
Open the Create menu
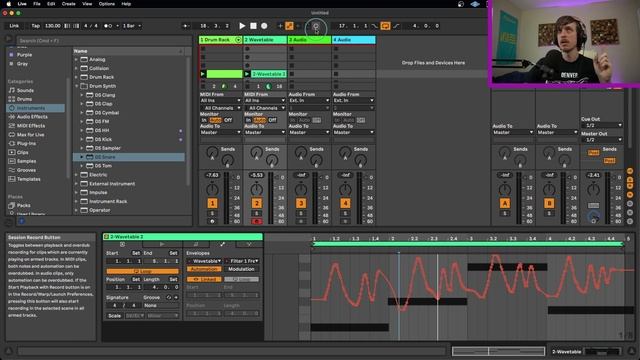tap(69, 4)
